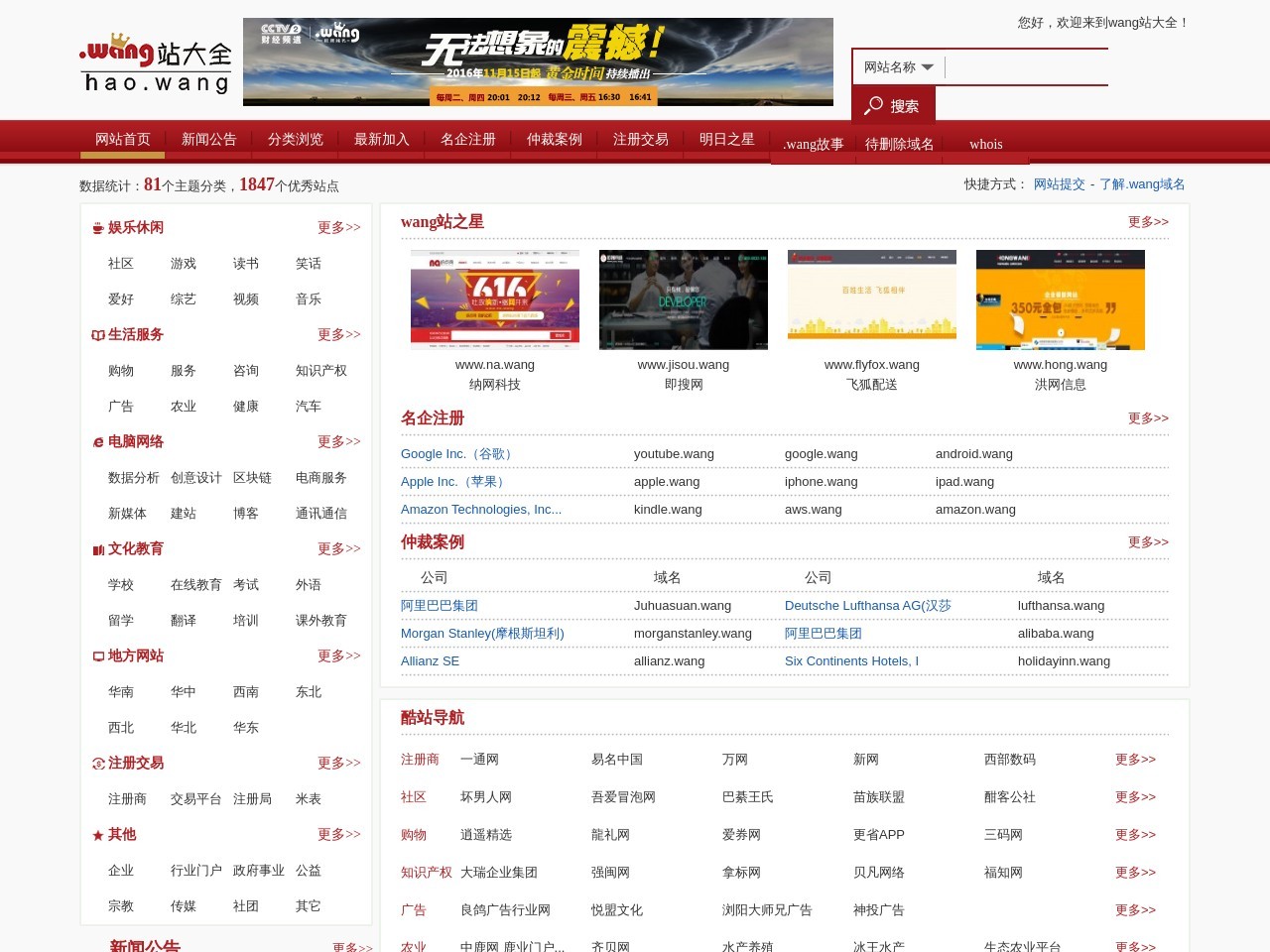Open the 网站名称 dropdown
This screenshot has width=1270, height=952.
898,67
